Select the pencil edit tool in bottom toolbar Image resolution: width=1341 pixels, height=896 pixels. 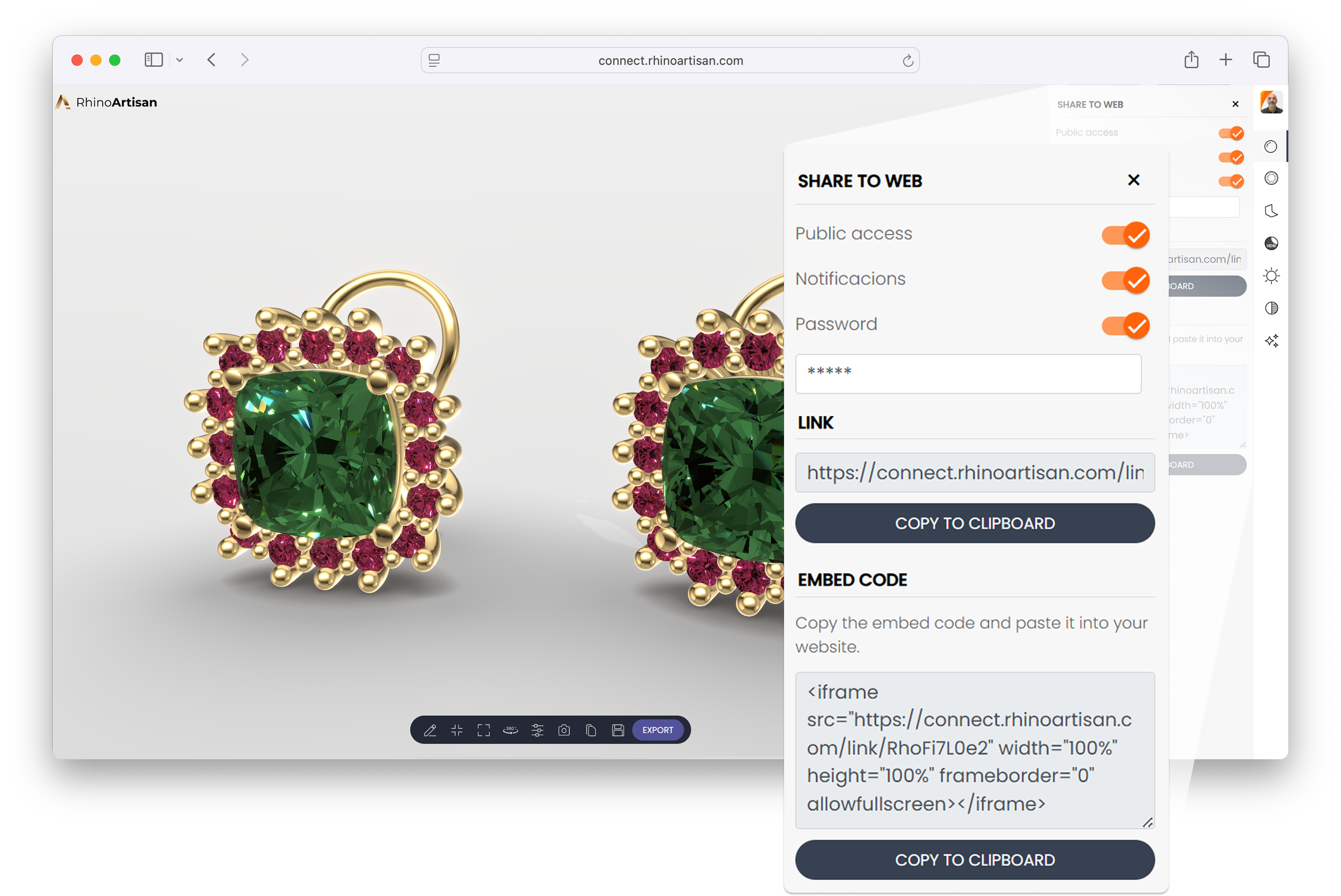pos(430,730)
